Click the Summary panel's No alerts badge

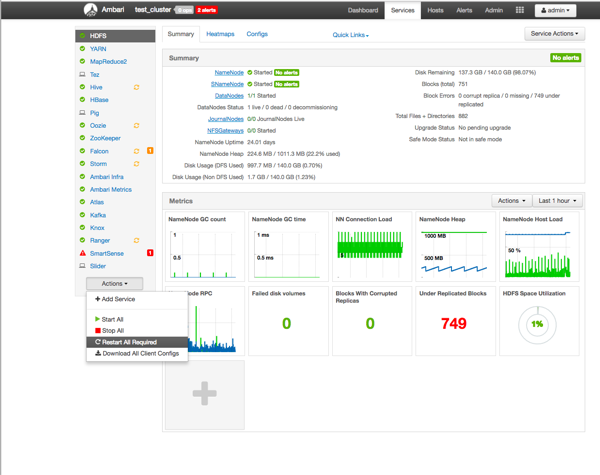[566, 58]
